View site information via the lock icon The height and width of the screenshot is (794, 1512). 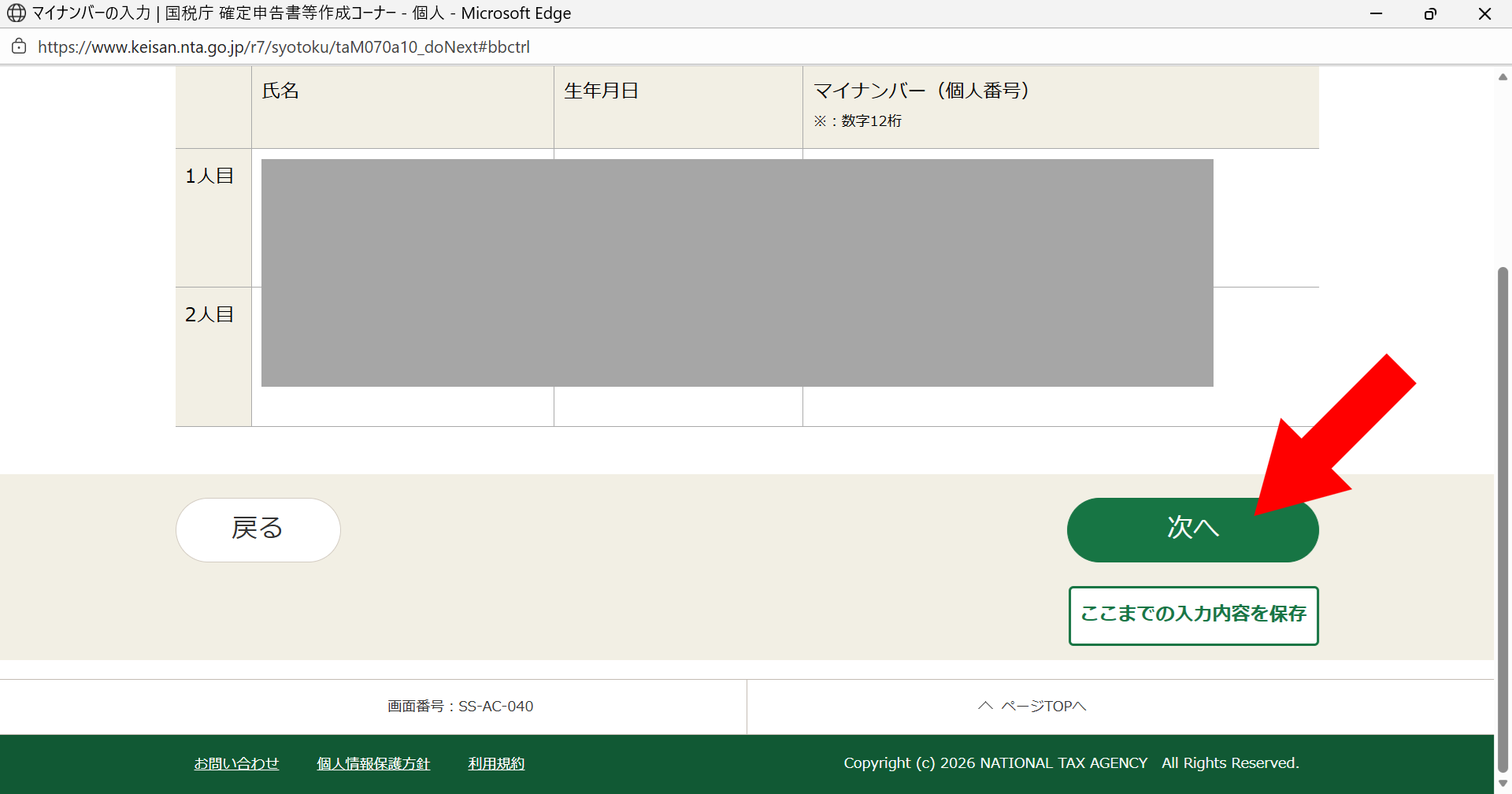19,46
